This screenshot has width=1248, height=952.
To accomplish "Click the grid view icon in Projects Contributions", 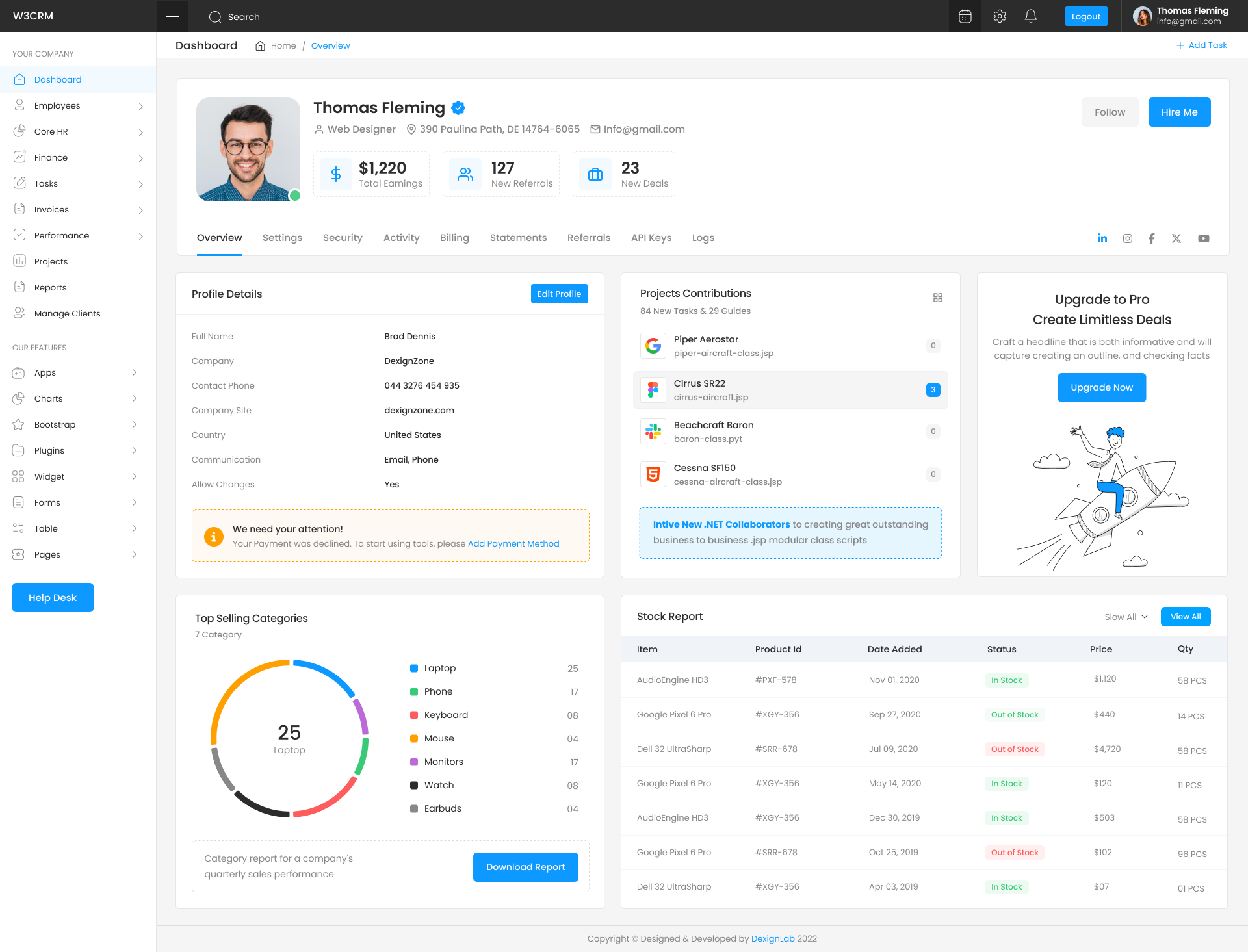I will 938,298.
